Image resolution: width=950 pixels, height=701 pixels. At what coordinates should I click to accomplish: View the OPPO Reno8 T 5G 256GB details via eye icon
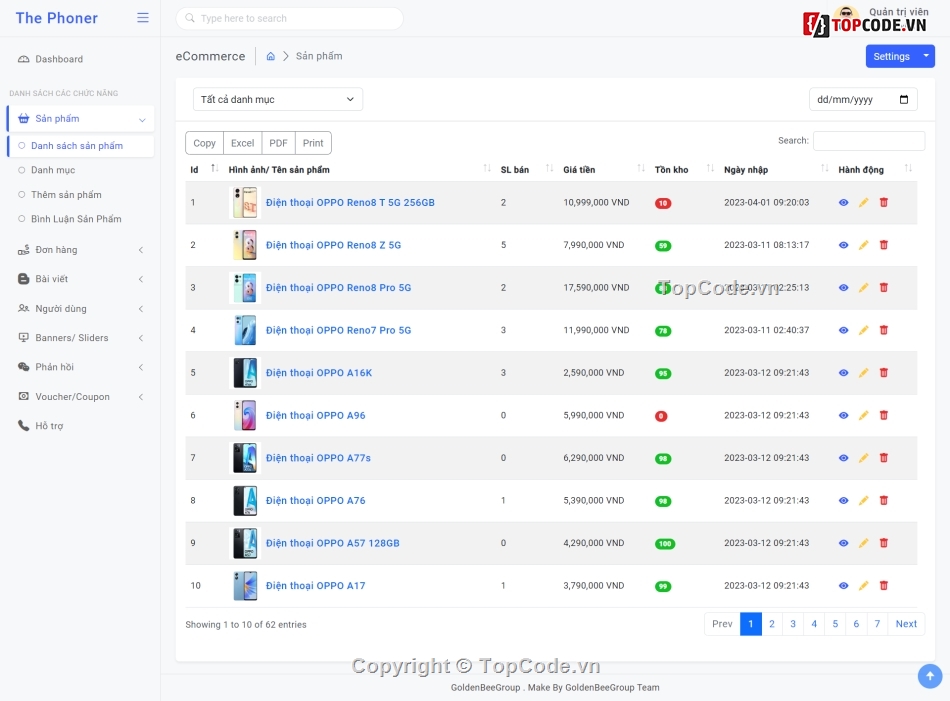click(x=843, y=203)
